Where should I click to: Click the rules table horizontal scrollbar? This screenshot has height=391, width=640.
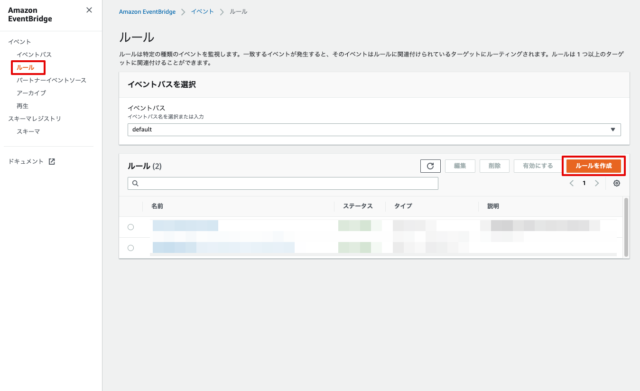[384, 255]
